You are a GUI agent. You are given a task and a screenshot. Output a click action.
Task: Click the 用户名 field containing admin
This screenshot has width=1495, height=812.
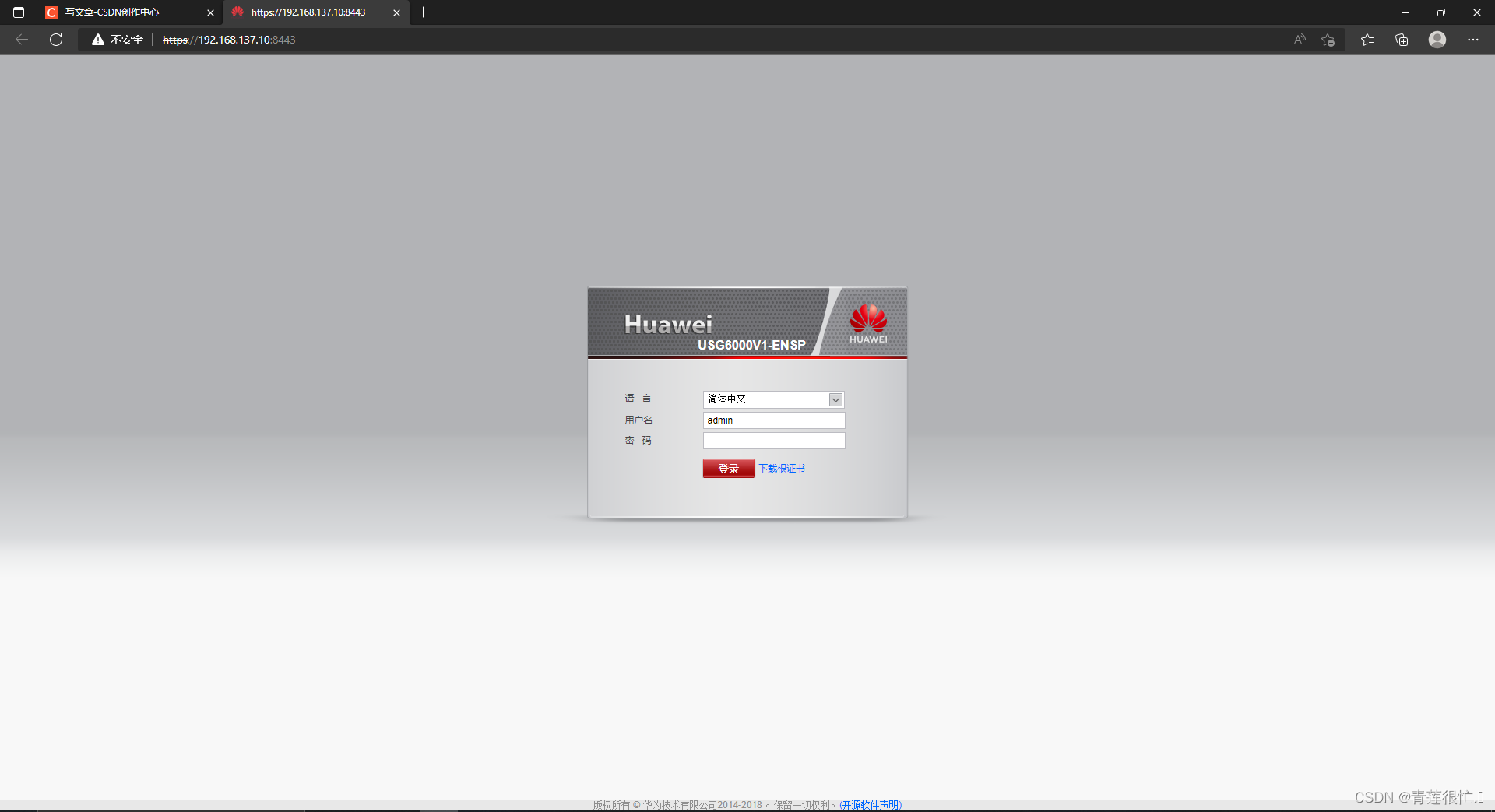pyautogui.click(x=774, y=420)
